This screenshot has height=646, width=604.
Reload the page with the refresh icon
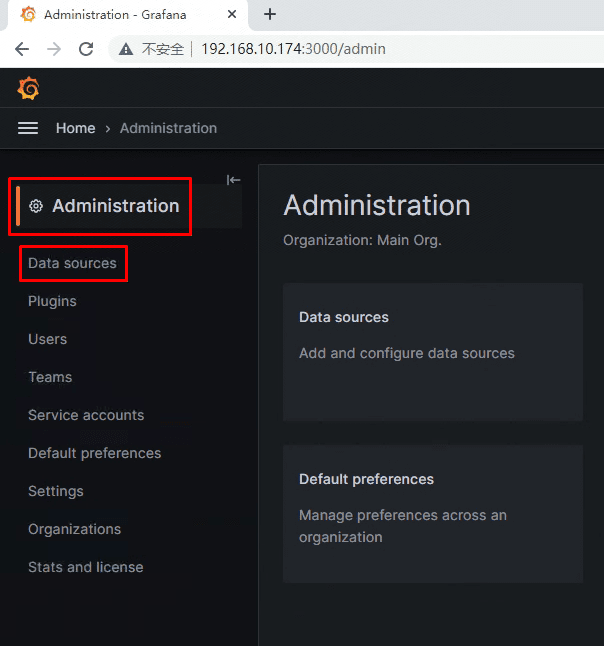click(x=86, y=49)
